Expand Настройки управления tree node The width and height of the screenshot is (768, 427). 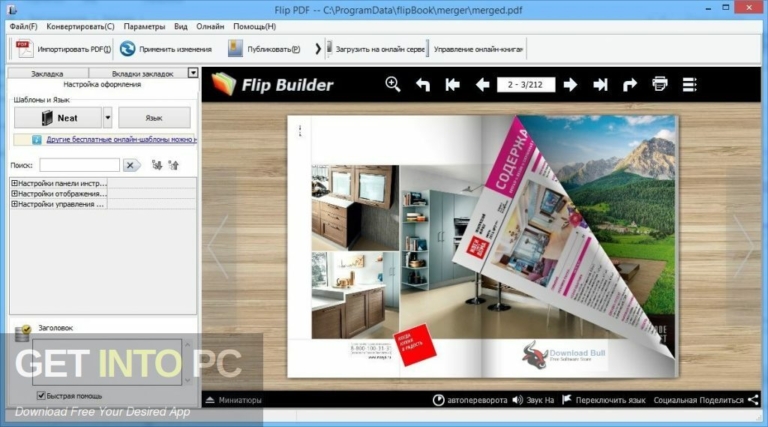click(x=14, y=204)
